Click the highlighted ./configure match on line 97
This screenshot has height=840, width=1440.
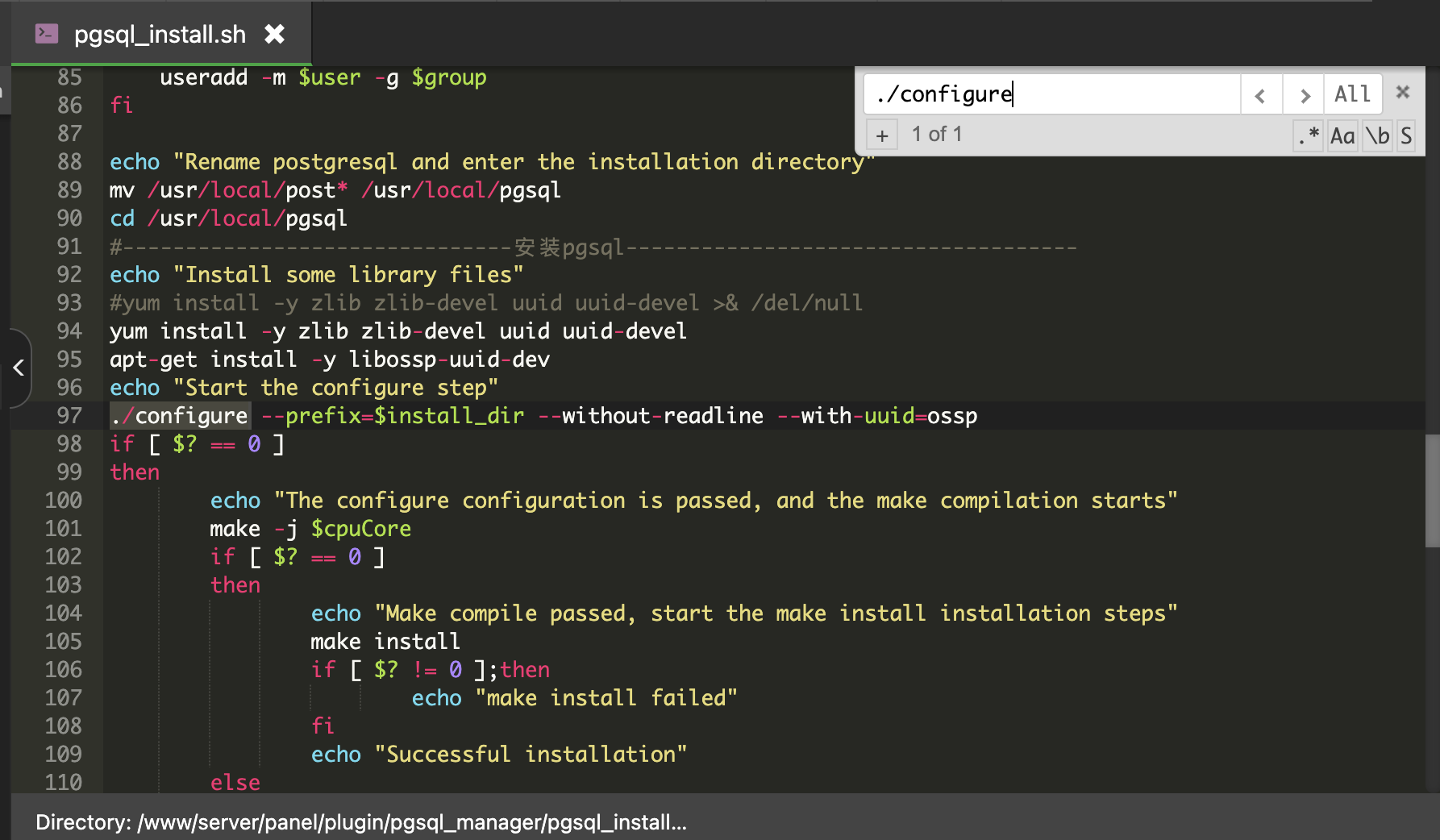[x=181, y=416]
